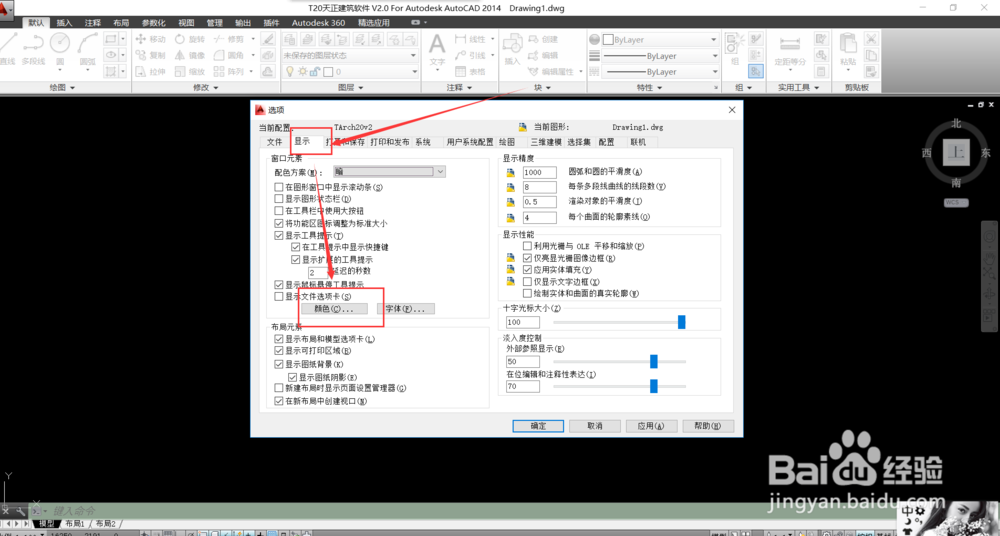Click the Scale (缩放) tool
The image size is (1000, 536).
point(190,71)
